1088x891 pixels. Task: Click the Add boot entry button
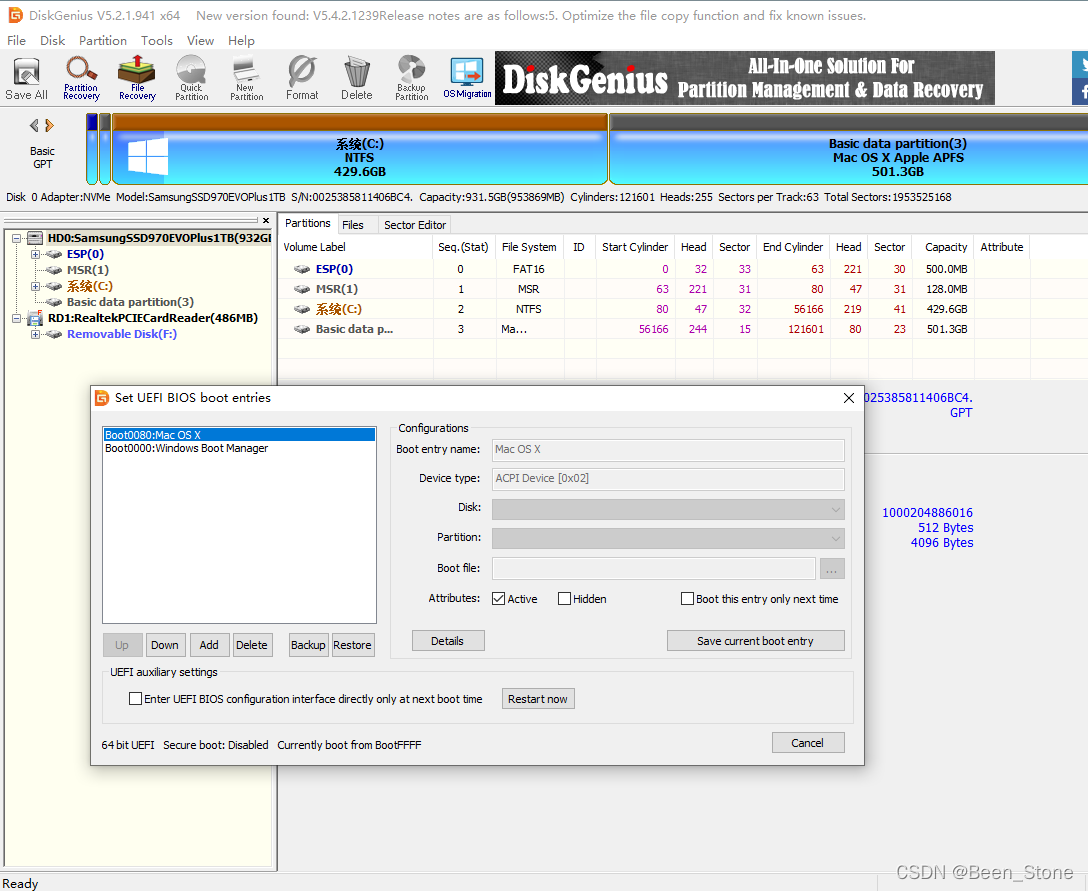coord(209,645)
